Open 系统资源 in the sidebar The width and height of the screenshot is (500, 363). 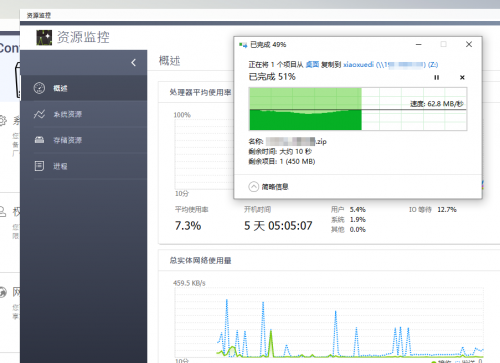[x=83, y=114]
